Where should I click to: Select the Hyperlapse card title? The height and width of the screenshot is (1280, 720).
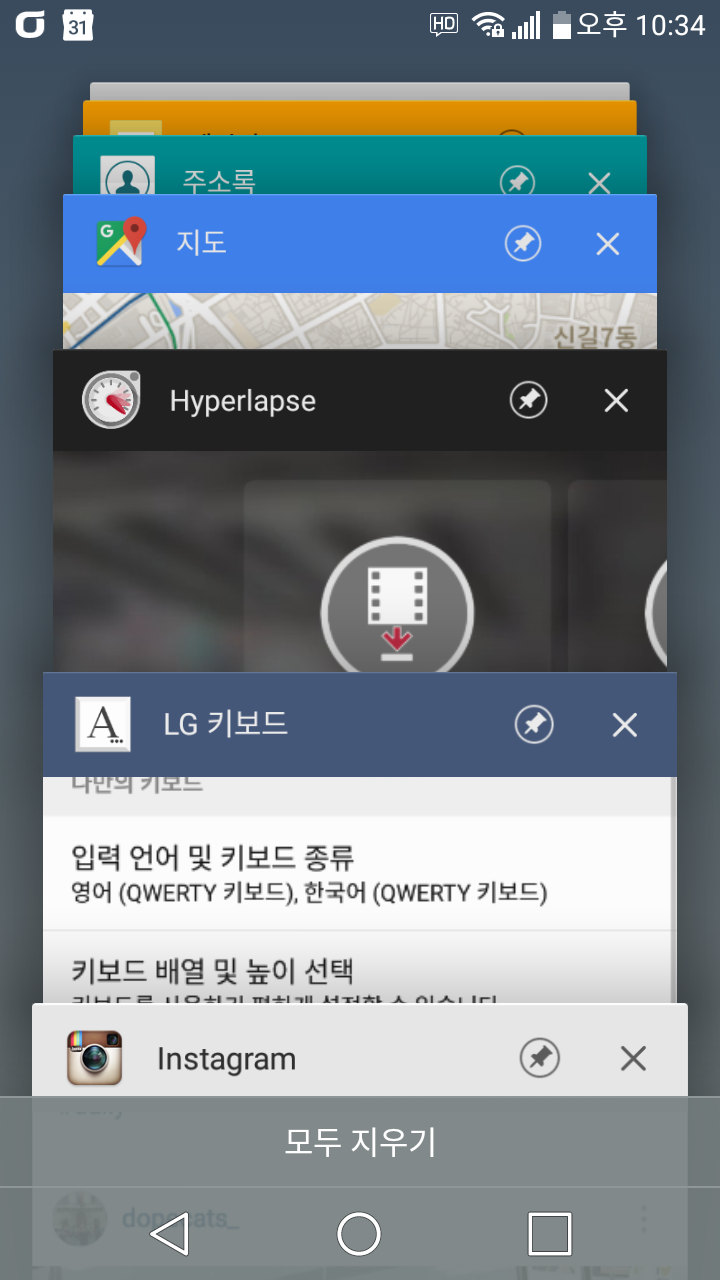tap(243, 401)
